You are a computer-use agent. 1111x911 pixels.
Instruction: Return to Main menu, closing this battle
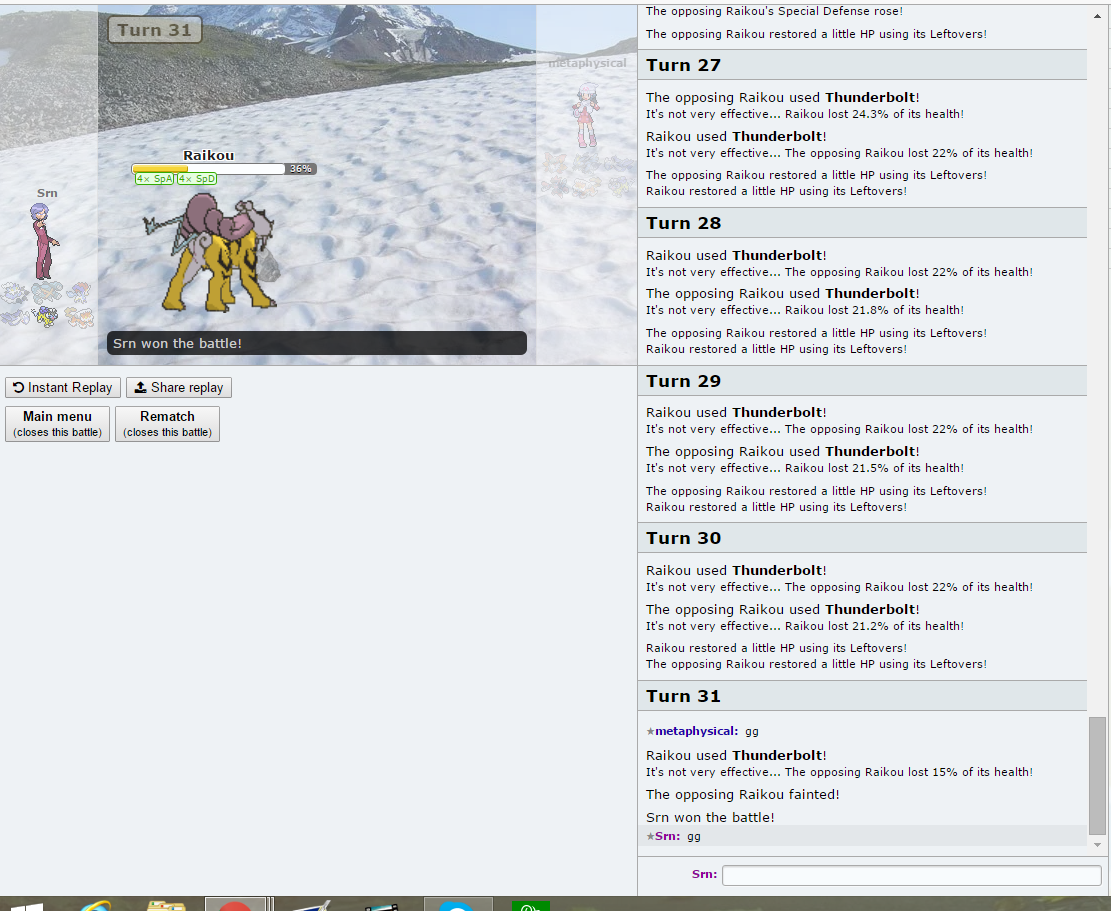click(x=57, y=424)
